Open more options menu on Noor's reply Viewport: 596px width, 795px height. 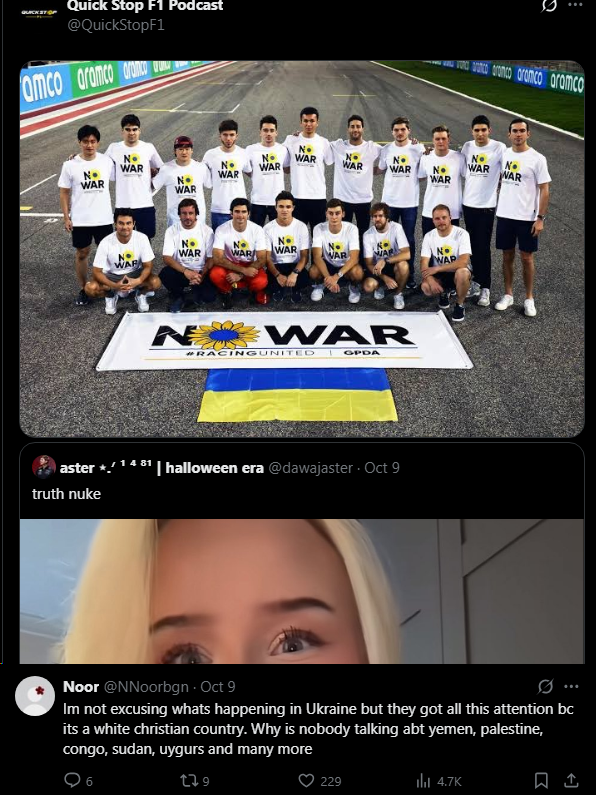click(571, 686)
